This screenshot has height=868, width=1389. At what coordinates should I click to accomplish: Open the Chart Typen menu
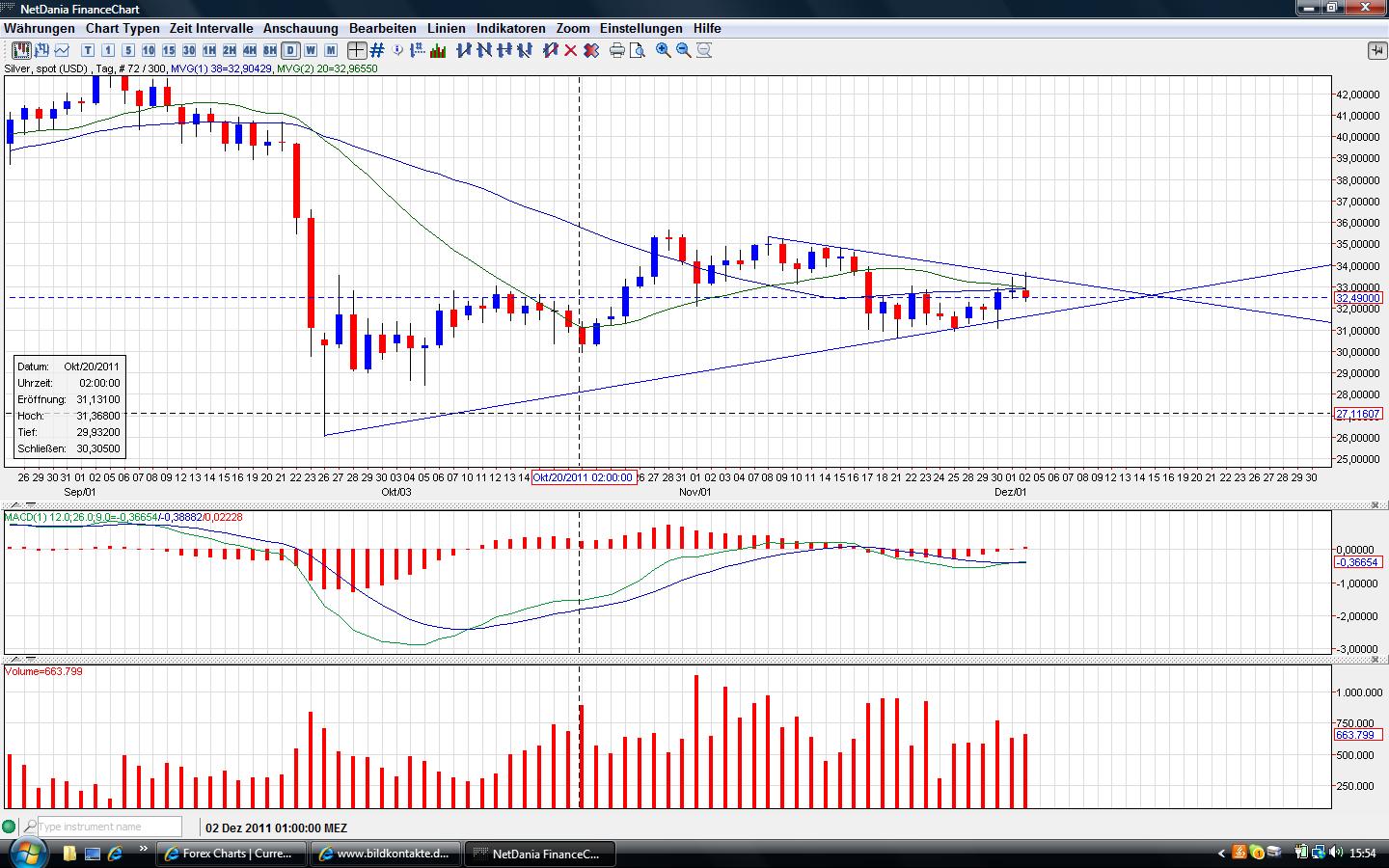(x=123, y=28)
